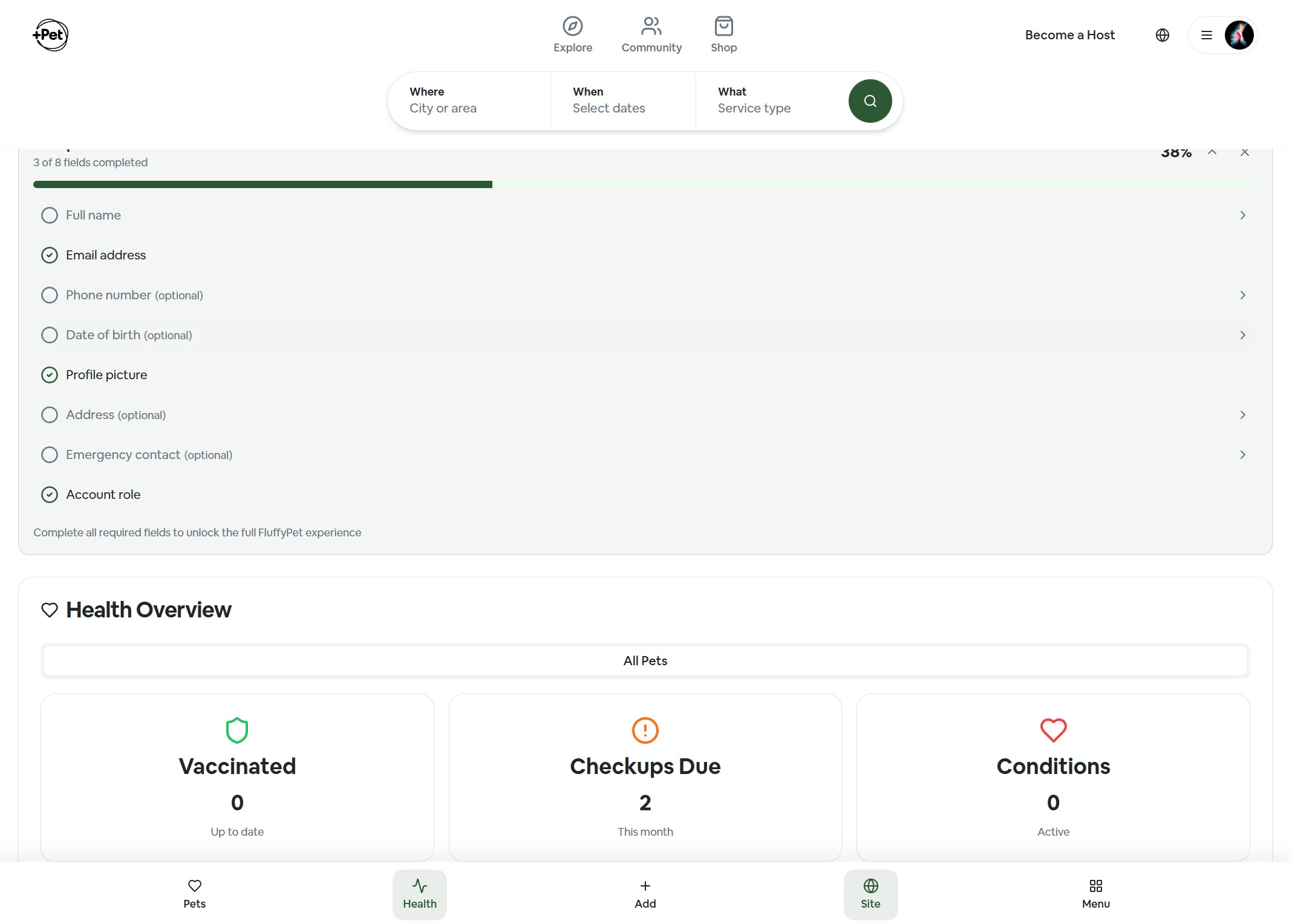Open the Community people icon
Viewport: 1292px width, 924px height.
click(x=651, y=27)
